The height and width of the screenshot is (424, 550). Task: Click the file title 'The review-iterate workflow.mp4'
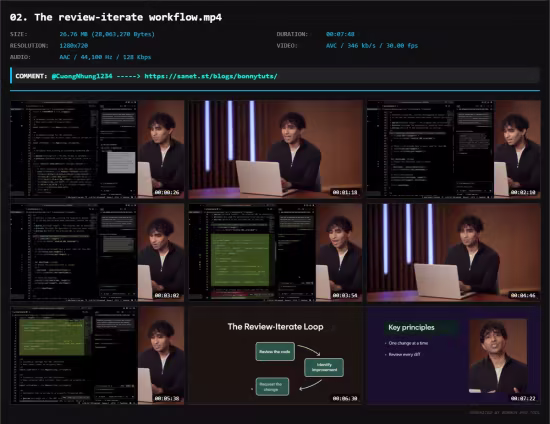pos(128,17)
